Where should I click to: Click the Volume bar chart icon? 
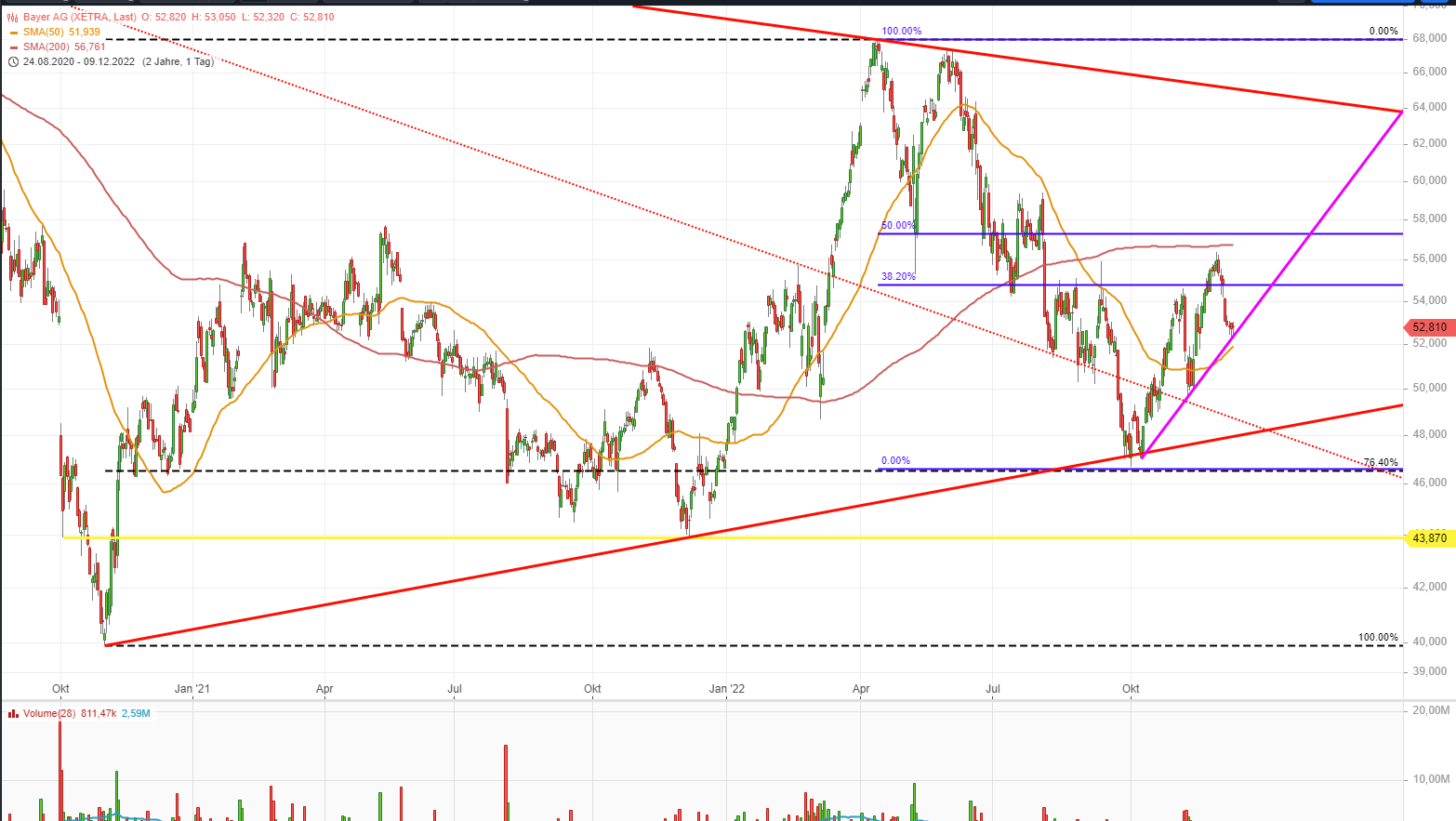pos(14,713)
